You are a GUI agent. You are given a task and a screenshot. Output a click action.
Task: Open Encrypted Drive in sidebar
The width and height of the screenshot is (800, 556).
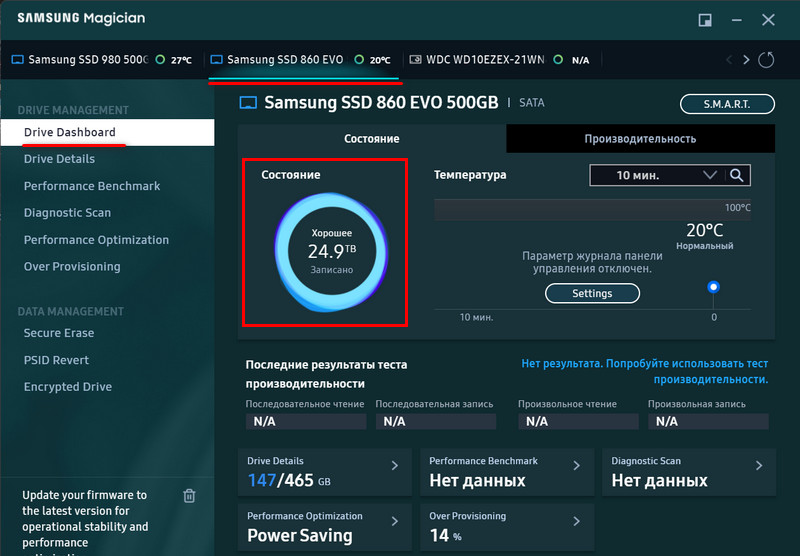coord(67,387)
